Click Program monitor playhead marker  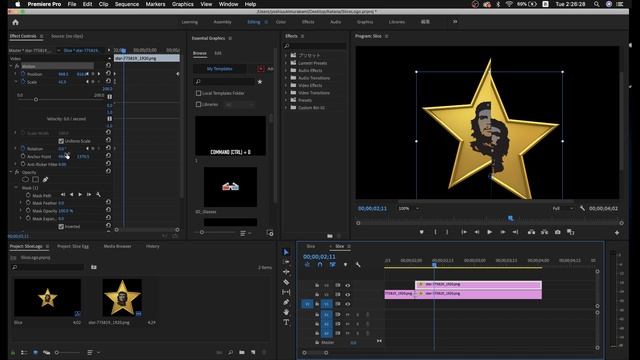[510, 218]
